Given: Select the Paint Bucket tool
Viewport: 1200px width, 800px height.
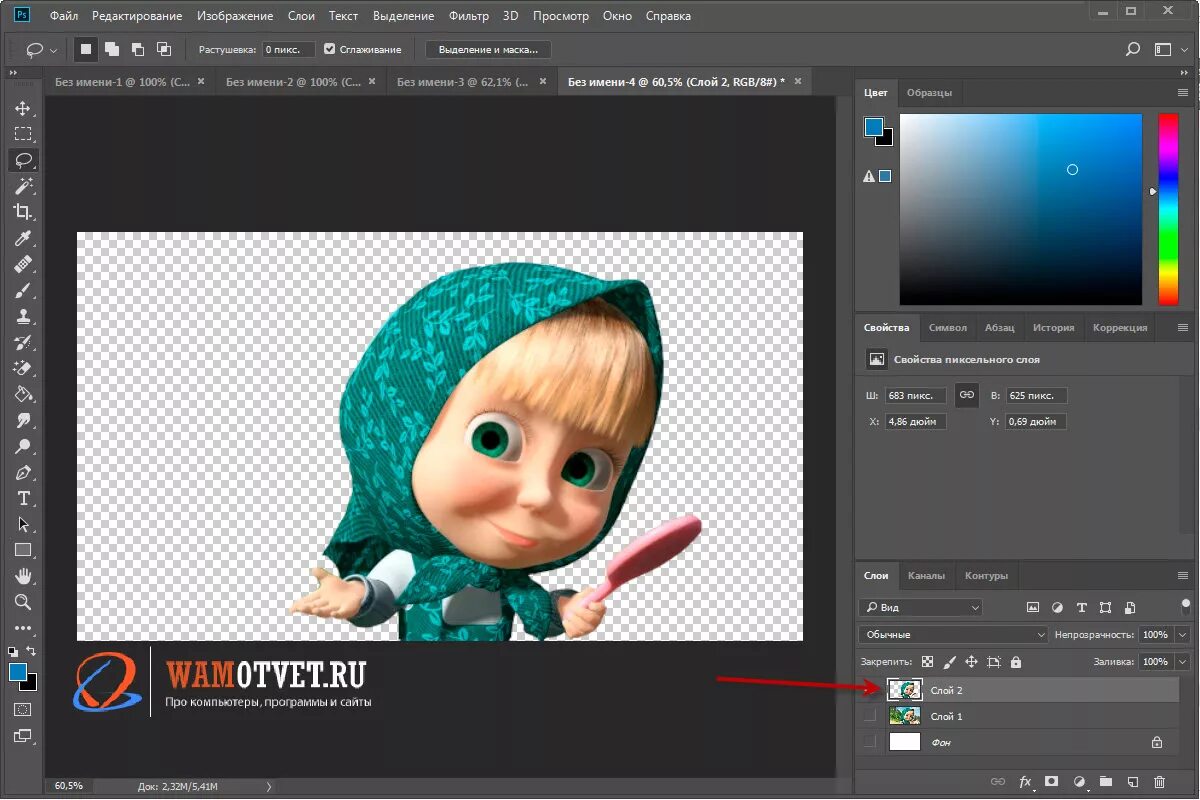Looking at the screenshot, I should pos(23,394).
